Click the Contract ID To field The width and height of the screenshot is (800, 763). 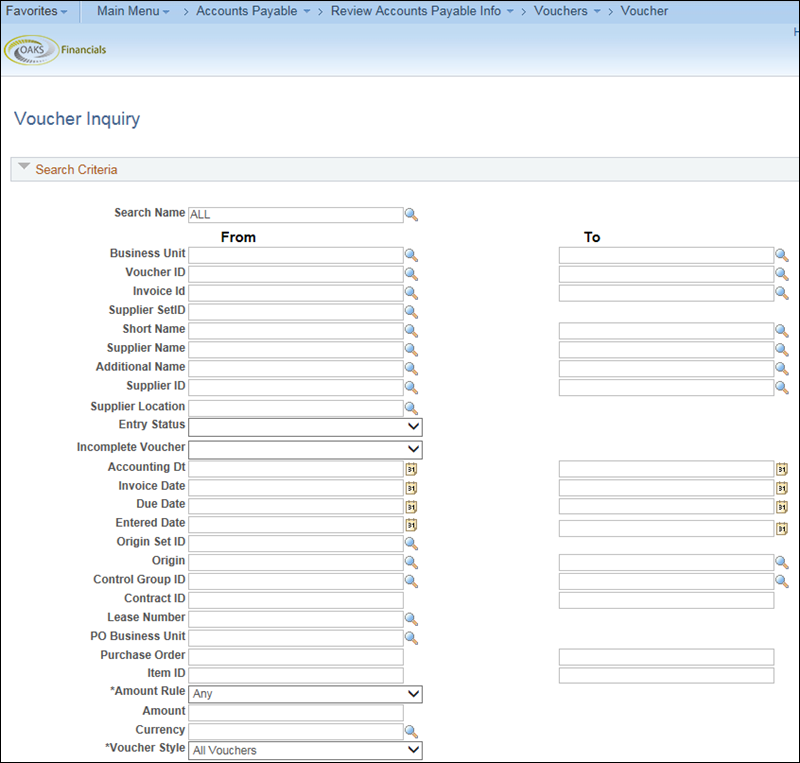coord(666,600)
